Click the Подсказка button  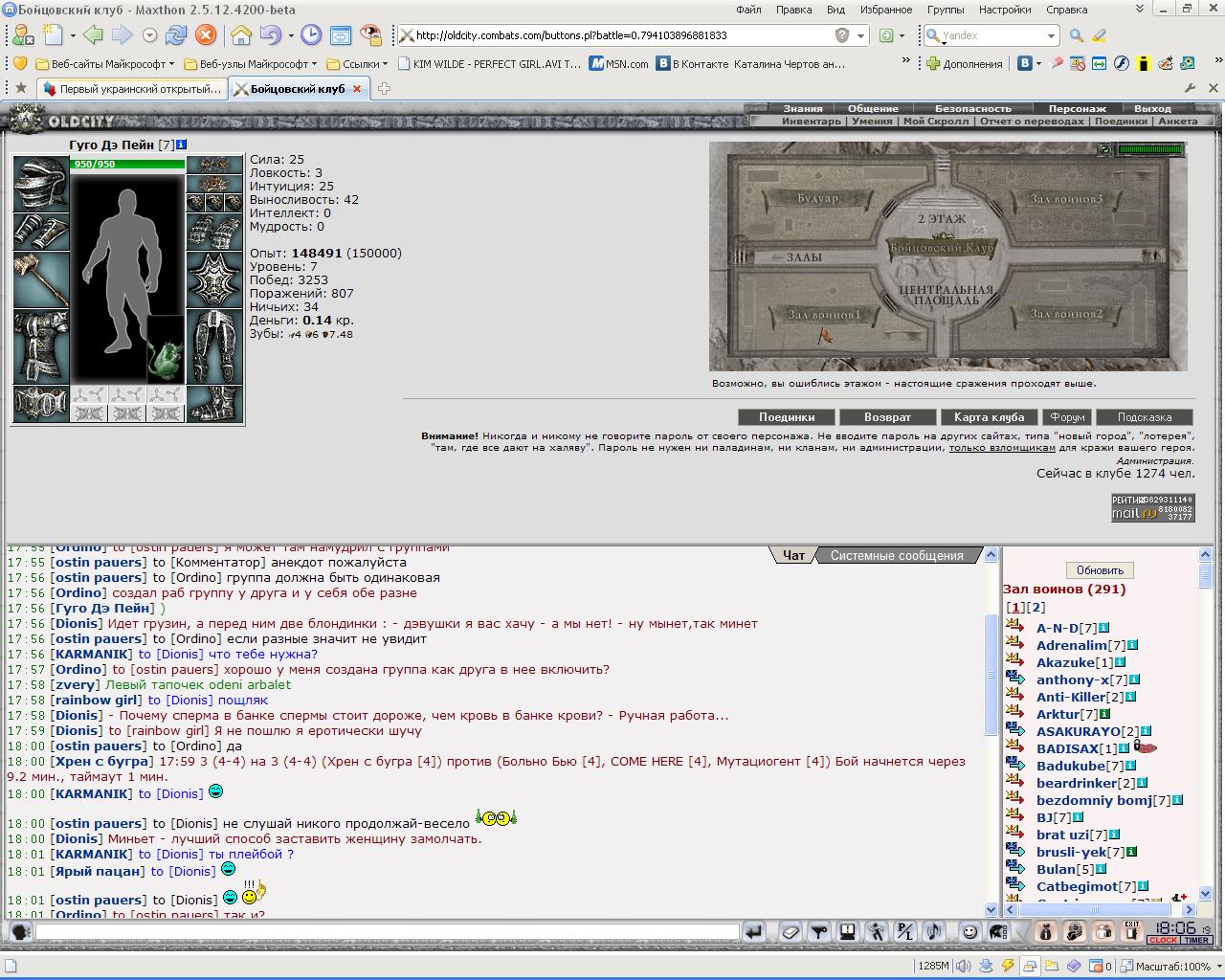1144,417
